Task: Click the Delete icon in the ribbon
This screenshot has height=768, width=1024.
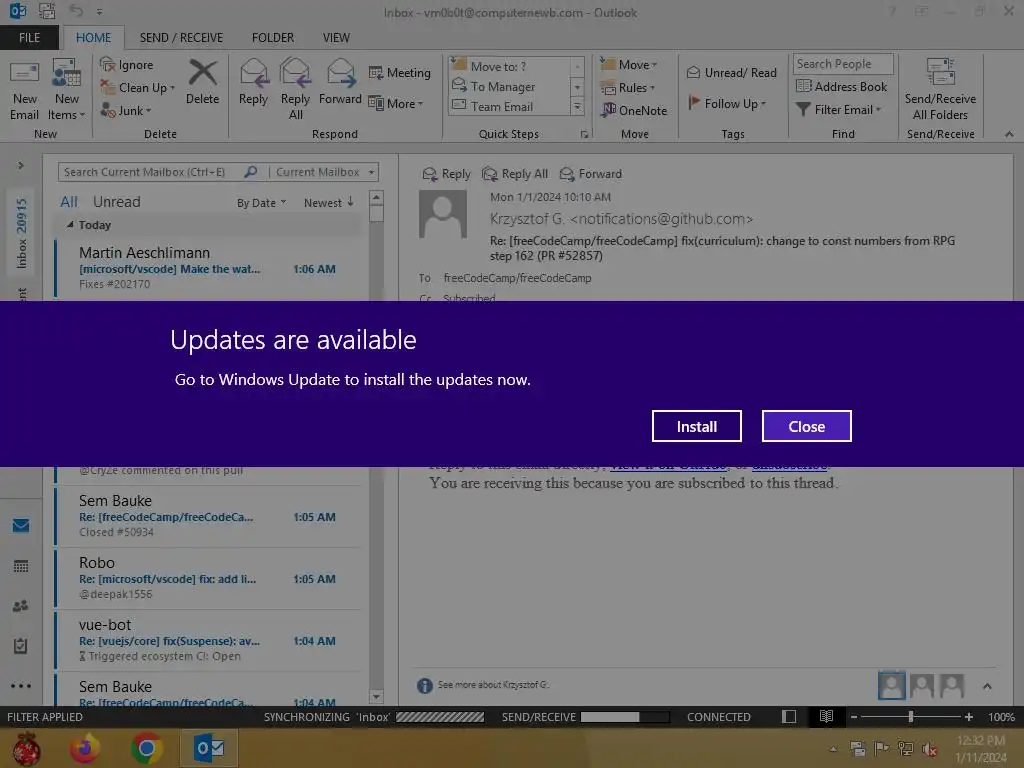Action: tap(202, 82)
